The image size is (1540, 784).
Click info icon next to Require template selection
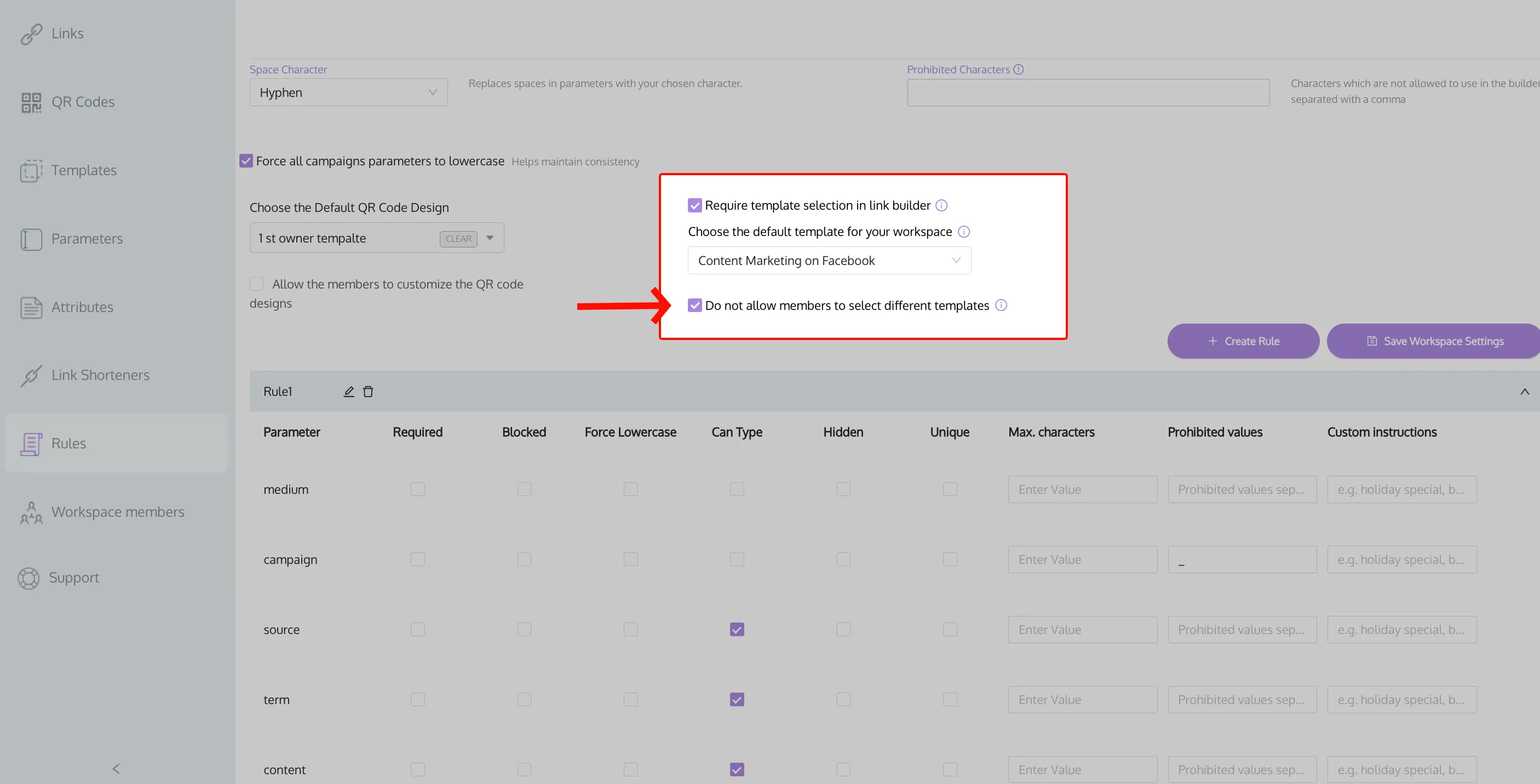(941, 205)
